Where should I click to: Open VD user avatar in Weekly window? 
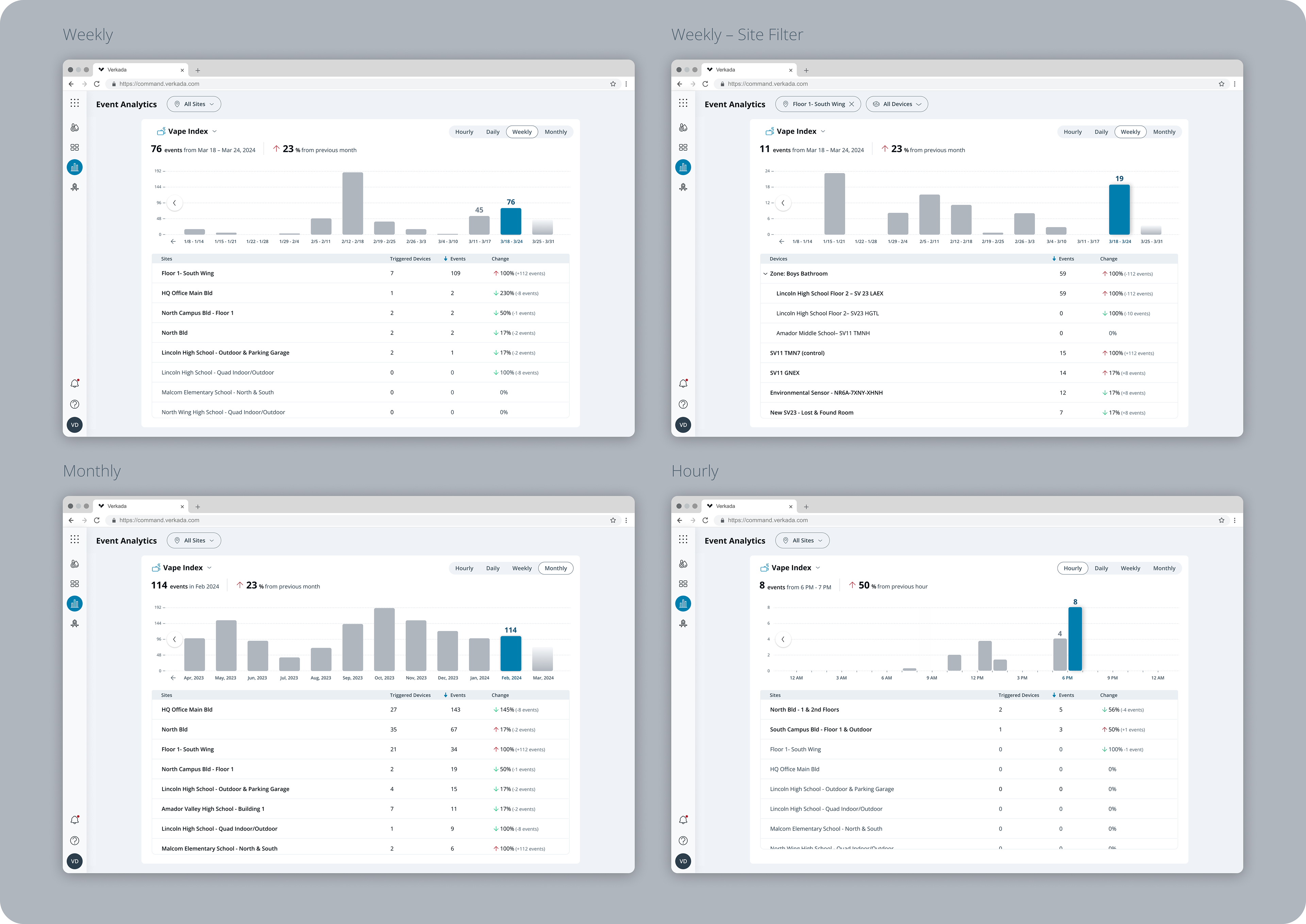coord(74,425)
